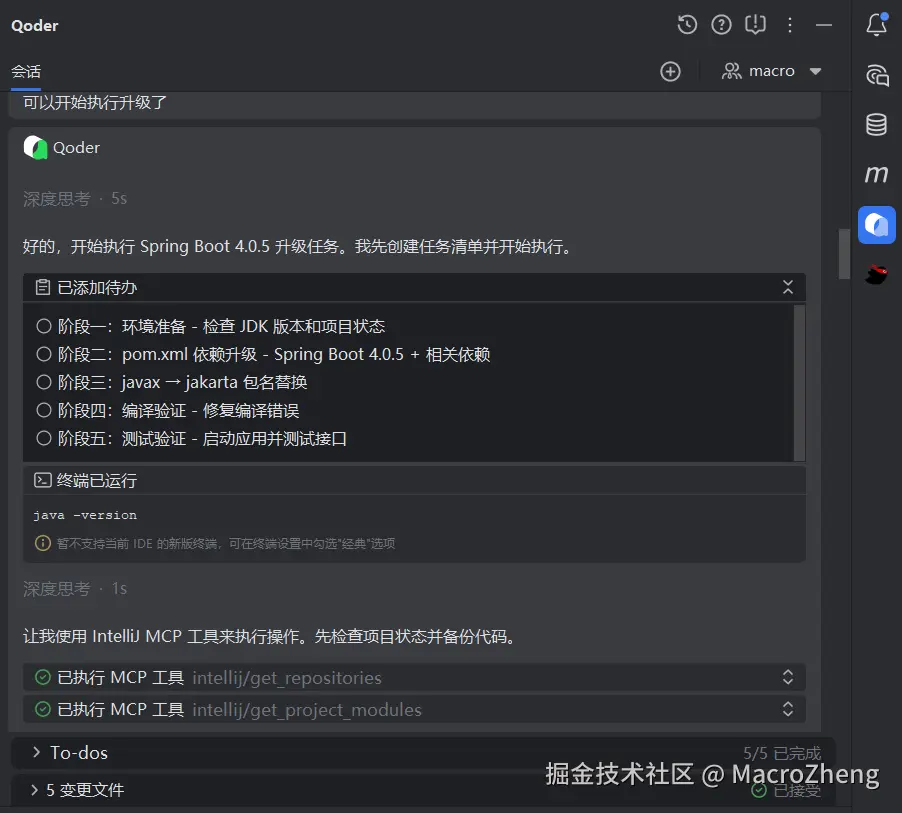The height and width of the screenshot is (813, 902).
Task: Click green check icon for get_repositories tool
Action: (x=43, y=677)
